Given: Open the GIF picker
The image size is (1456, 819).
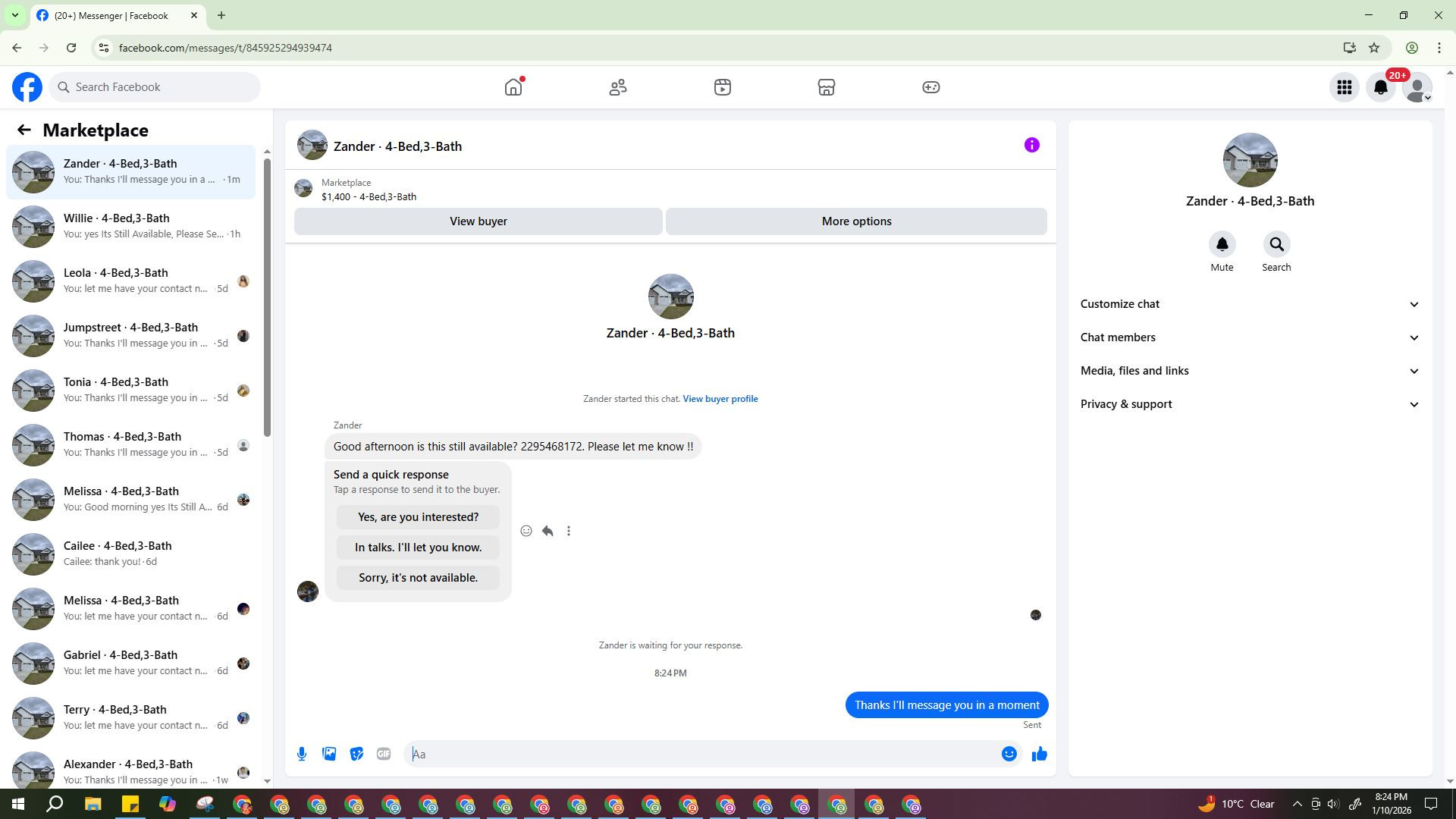Looking at the screenshot, I should tap(384, 754).
